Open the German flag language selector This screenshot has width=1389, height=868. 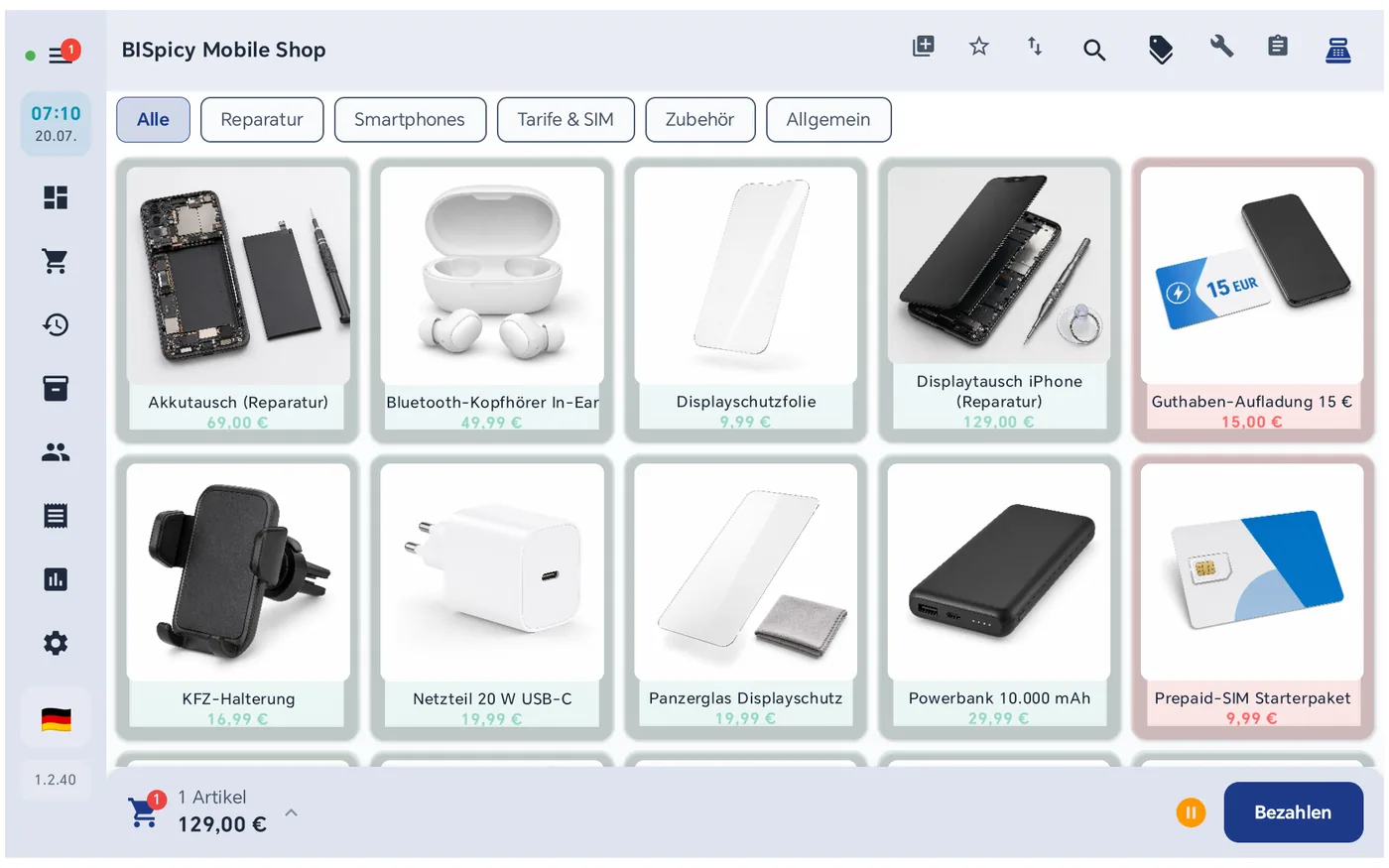pyautogui.click(x=56, y=719)
